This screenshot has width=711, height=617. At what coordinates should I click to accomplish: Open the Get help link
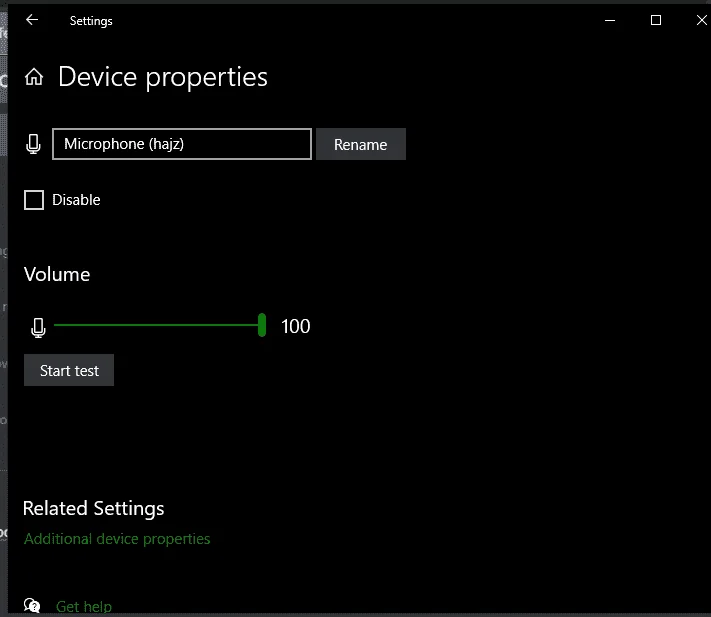(84, 607)
